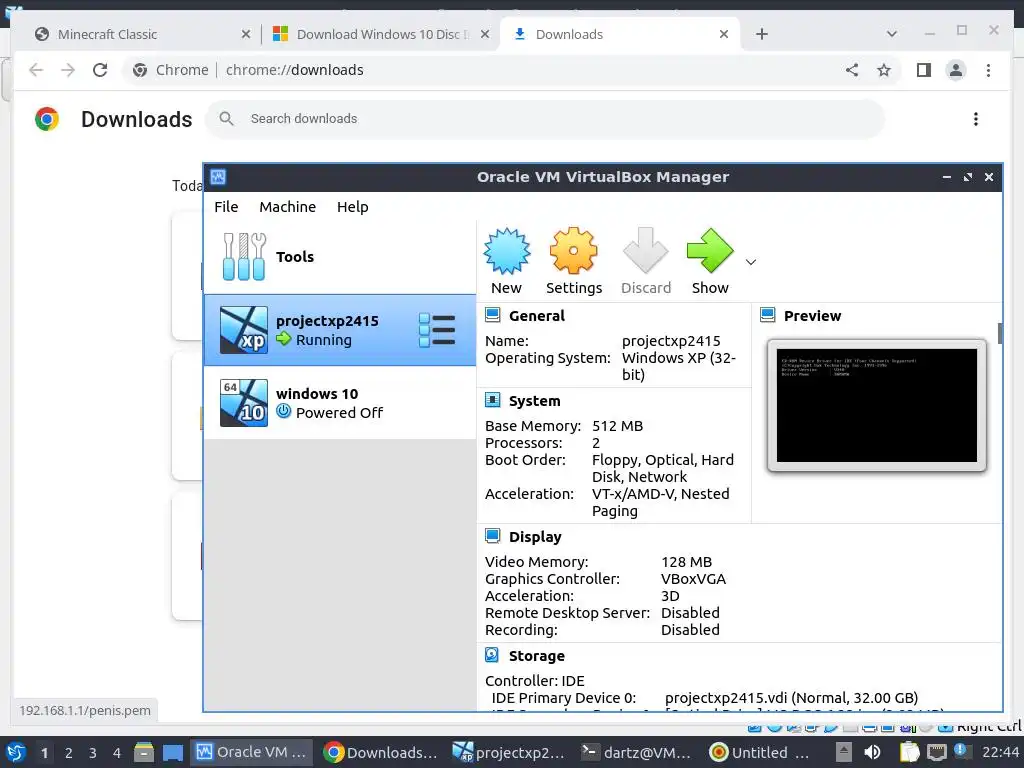Go back in Chrome
The height and width of the screenshot is (768, 1024).
click(x=36, y=70)
